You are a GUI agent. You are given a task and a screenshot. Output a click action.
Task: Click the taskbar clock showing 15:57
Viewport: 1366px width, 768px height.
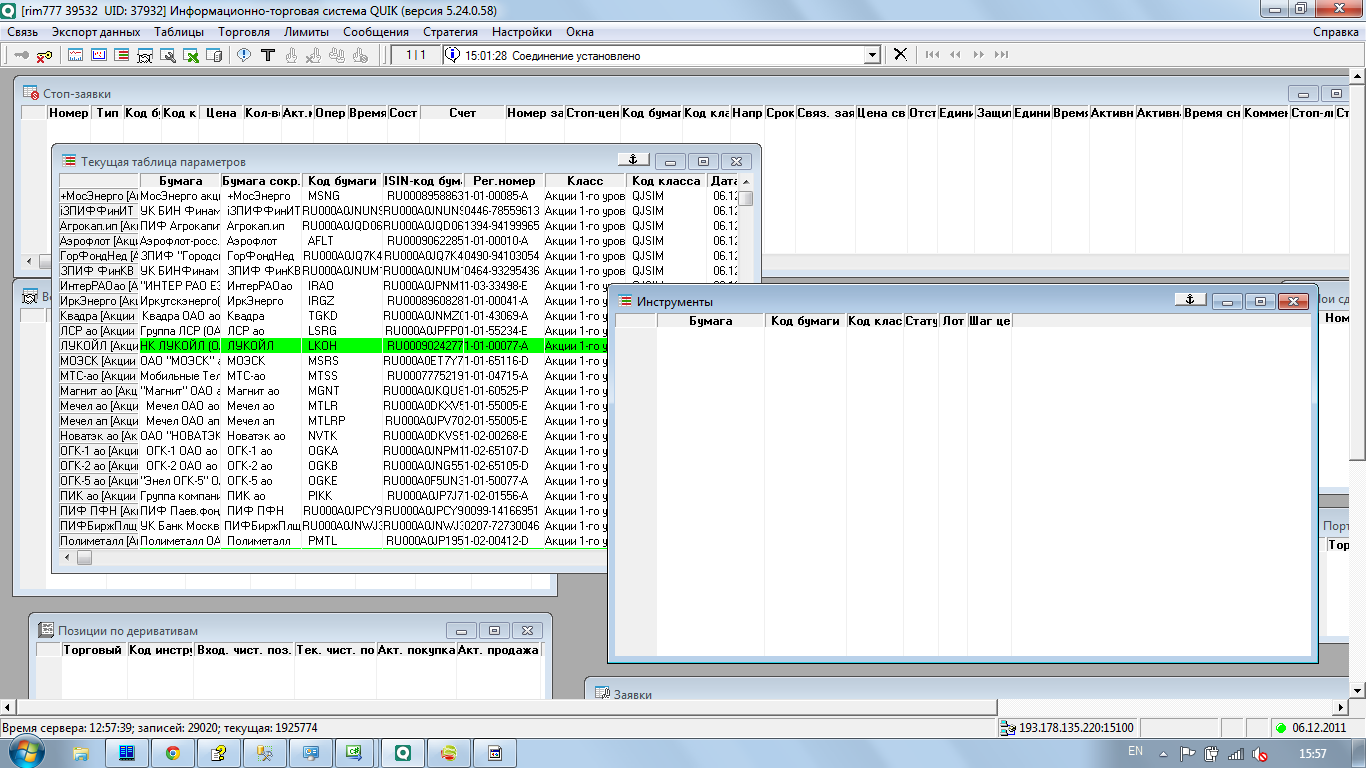click(x=1312, y=752)
